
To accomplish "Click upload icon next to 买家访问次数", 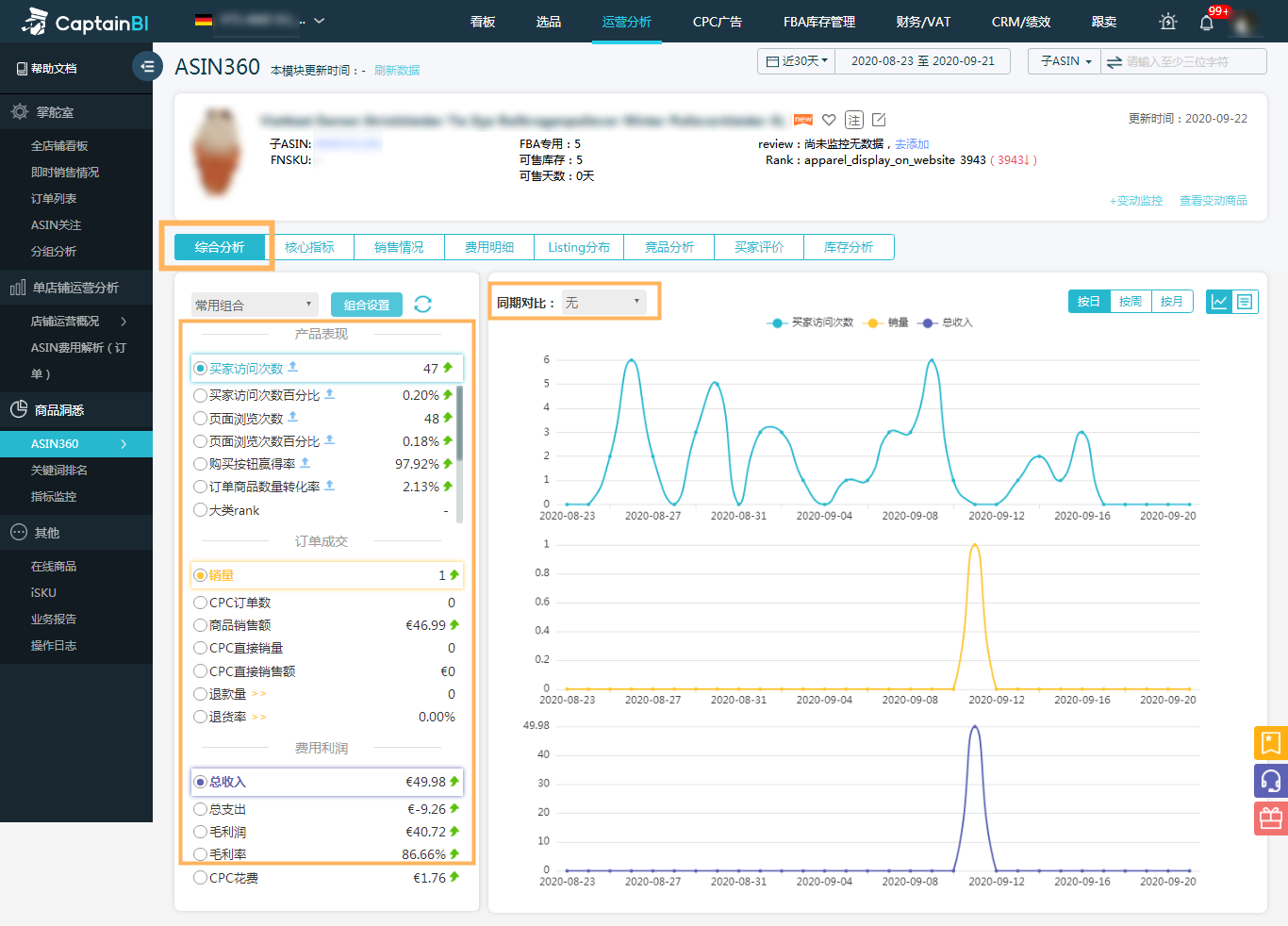I will [x=293, y=367].
